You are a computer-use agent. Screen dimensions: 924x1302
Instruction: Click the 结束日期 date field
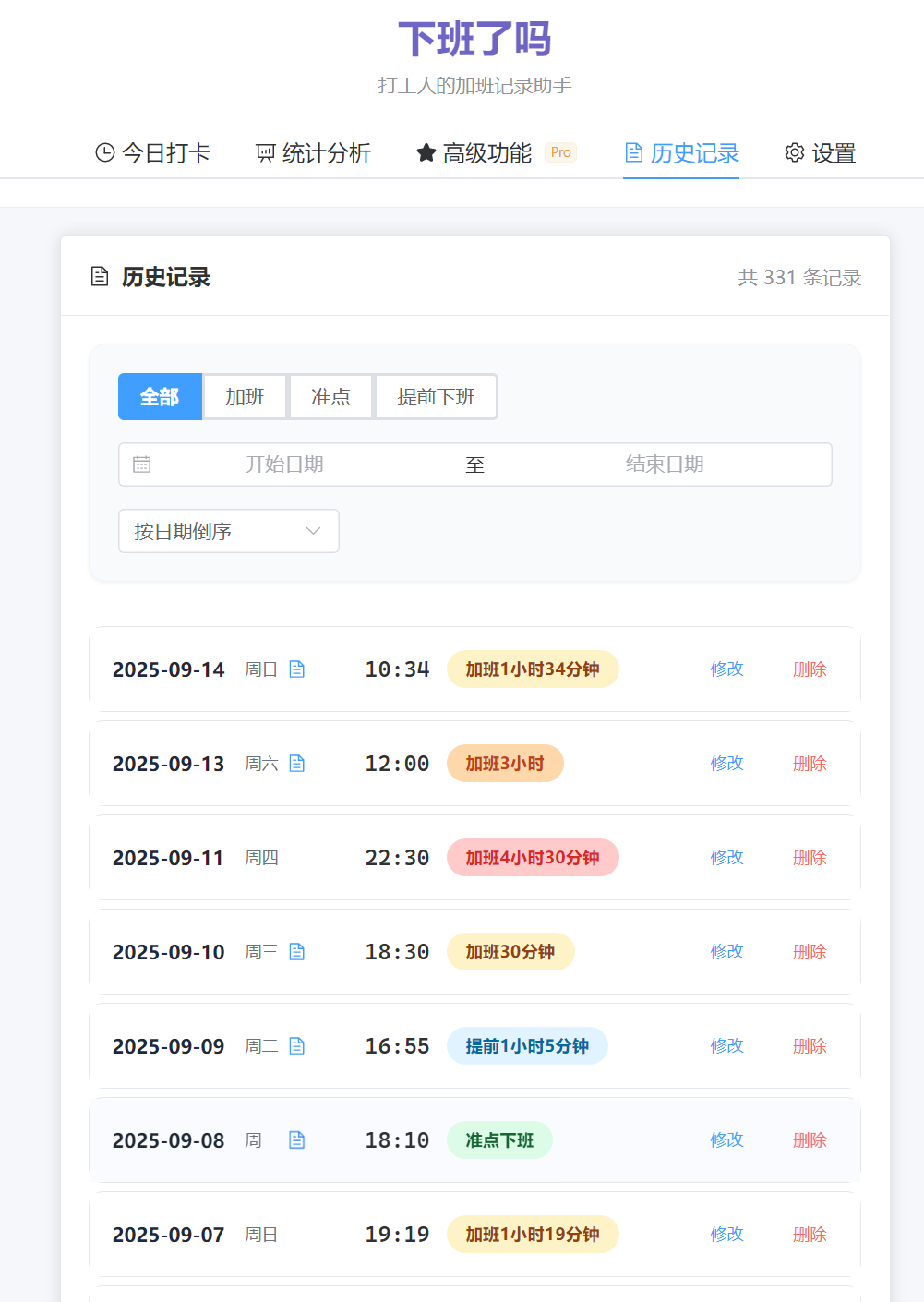point(665,464)
